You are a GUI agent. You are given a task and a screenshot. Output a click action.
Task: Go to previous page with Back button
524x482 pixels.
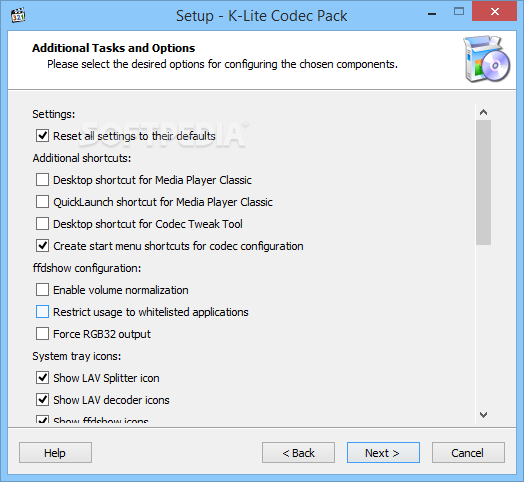pos(298,453)
